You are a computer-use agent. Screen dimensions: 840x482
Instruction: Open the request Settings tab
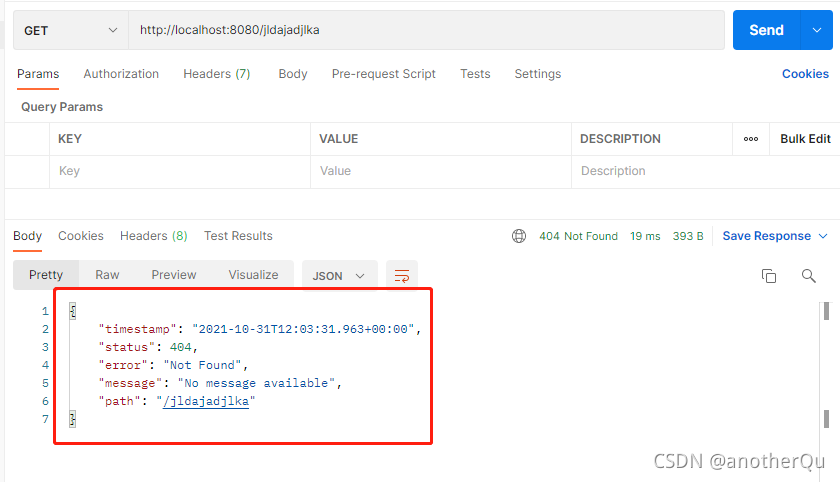pos(538,74)
